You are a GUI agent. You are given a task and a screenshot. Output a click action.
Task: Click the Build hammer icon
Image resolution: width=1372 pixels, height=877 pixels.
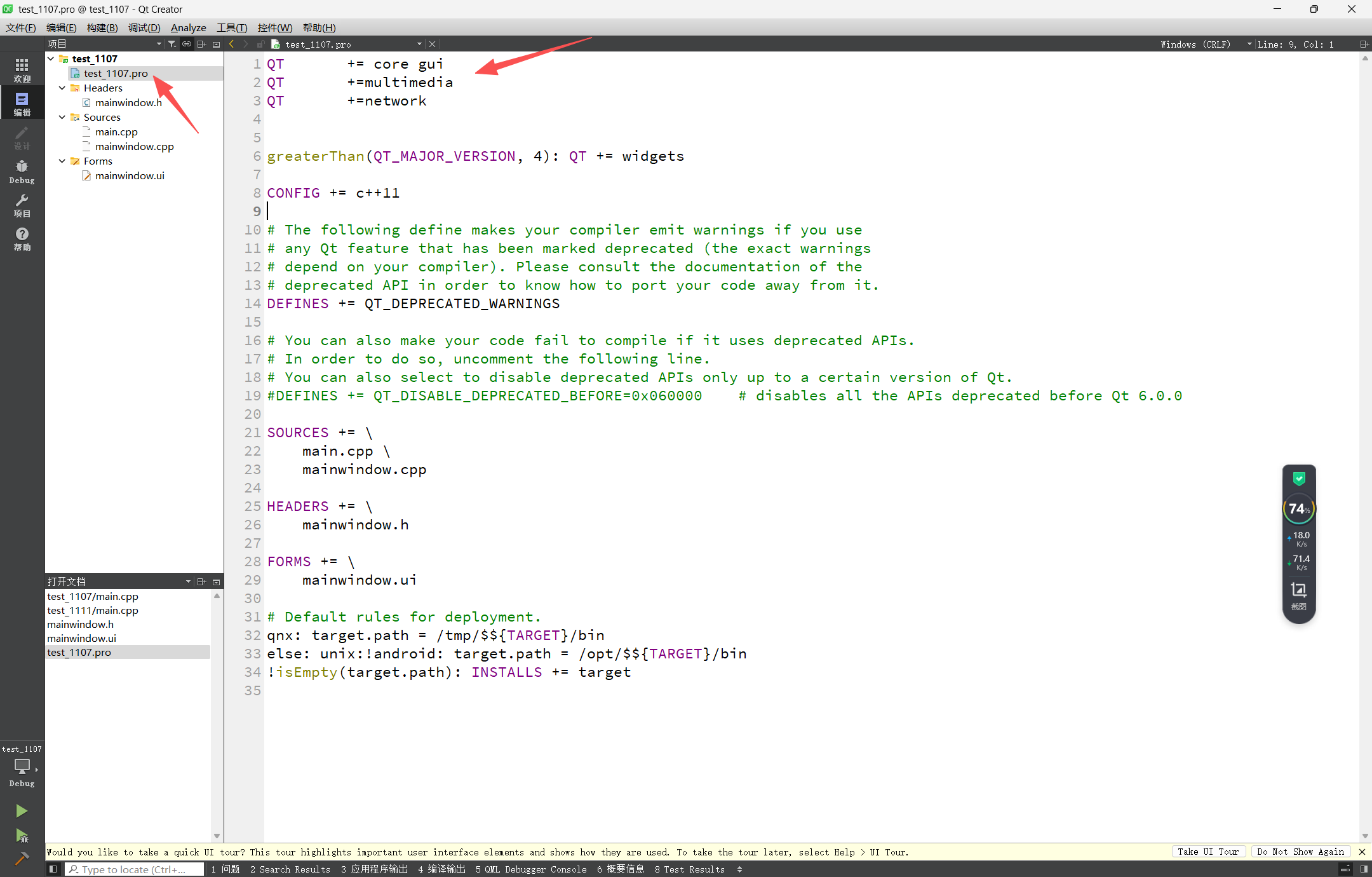22,859
